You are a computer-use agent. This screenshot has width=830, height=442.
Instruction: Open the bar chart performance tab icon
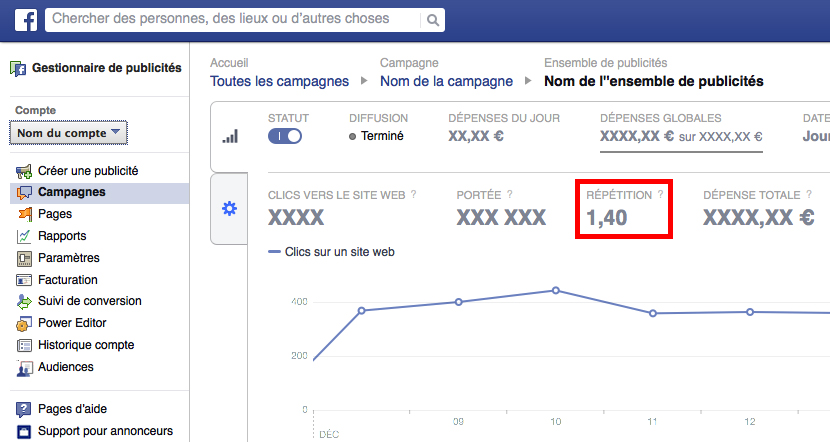click(229, 136)
